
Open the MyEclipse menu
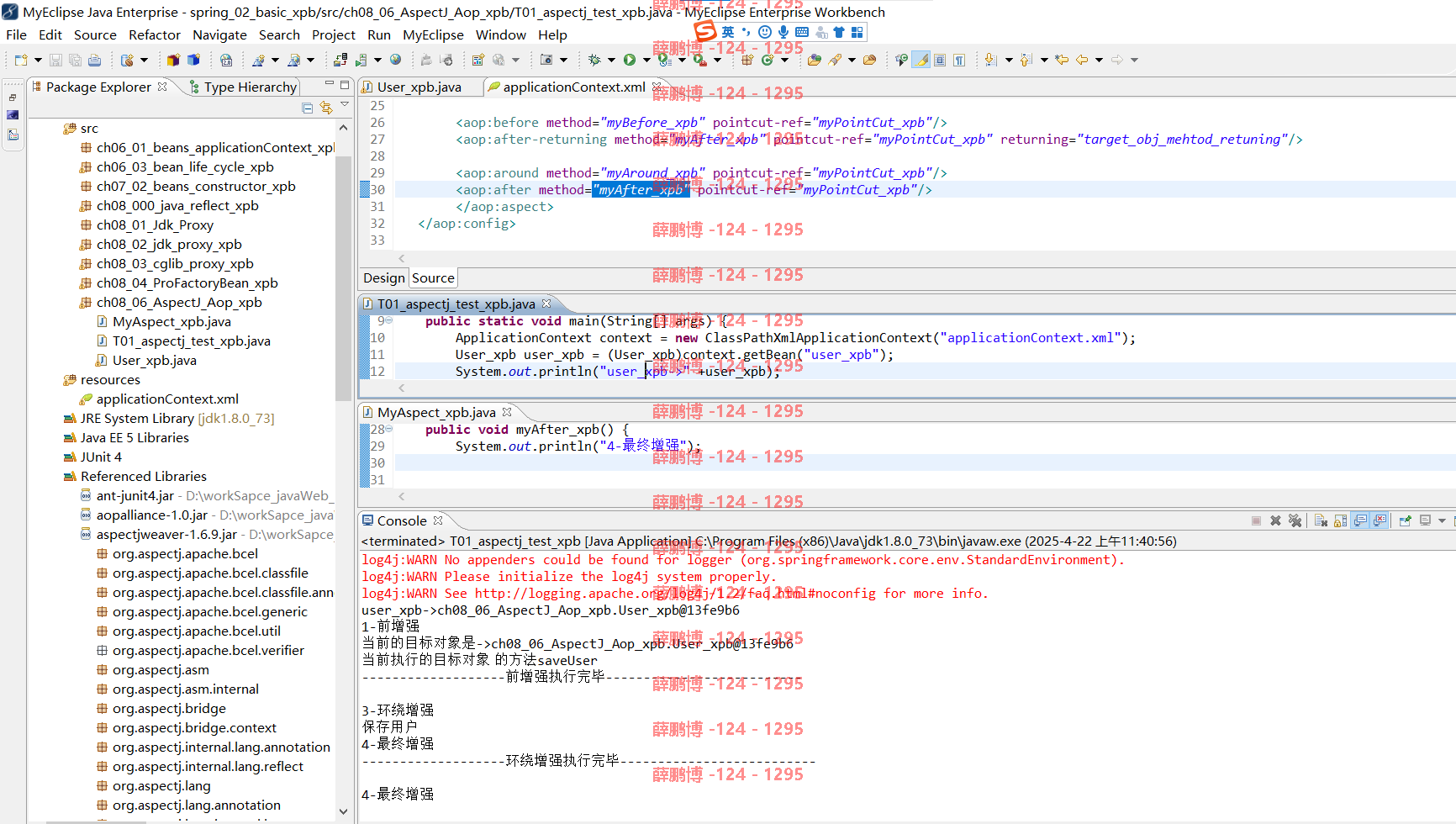[x=433, y=34]
